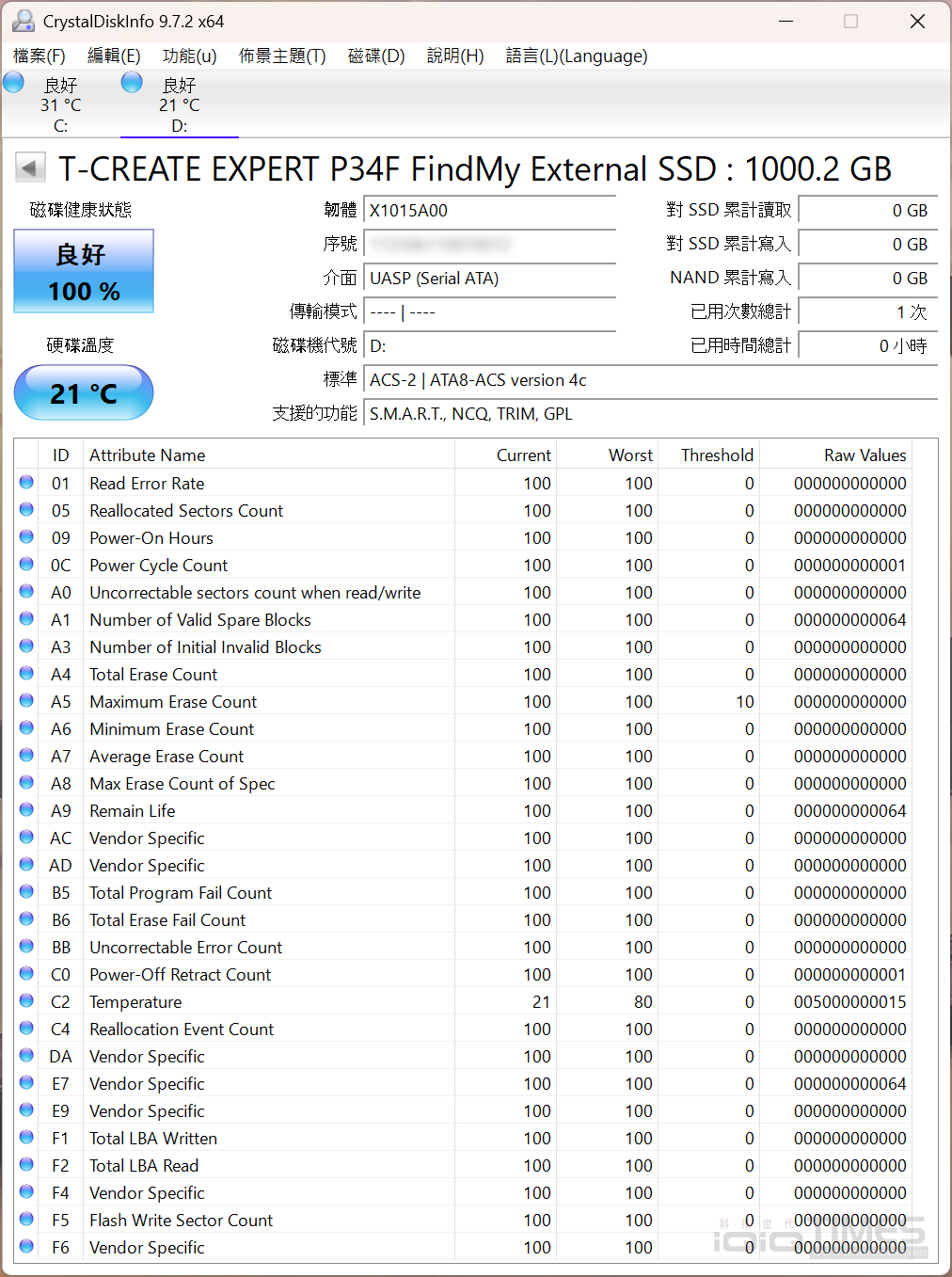Open the 語言(L)(Language) menu
Screen dimensions: 952x1277
click(576, 56)
